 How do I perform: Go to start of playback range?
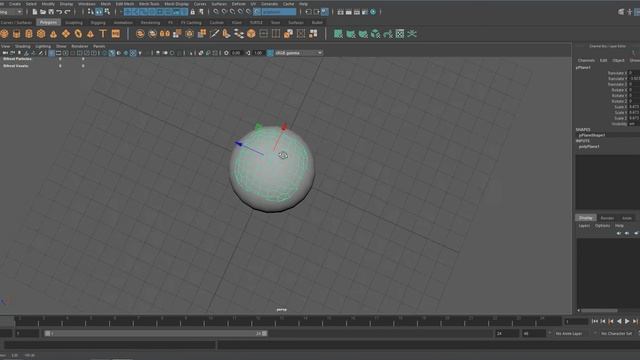[595, 322]
